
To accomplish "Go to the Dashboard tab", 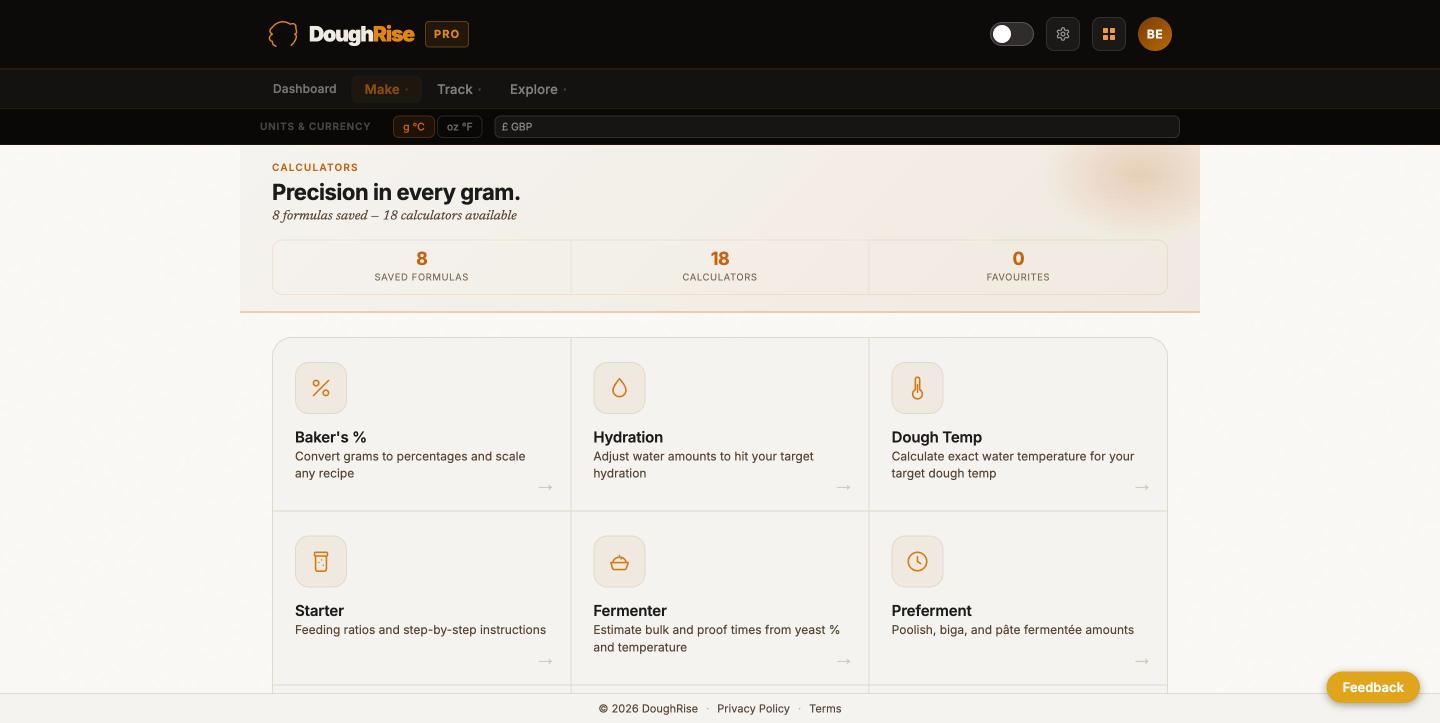I will click(305, 89).
